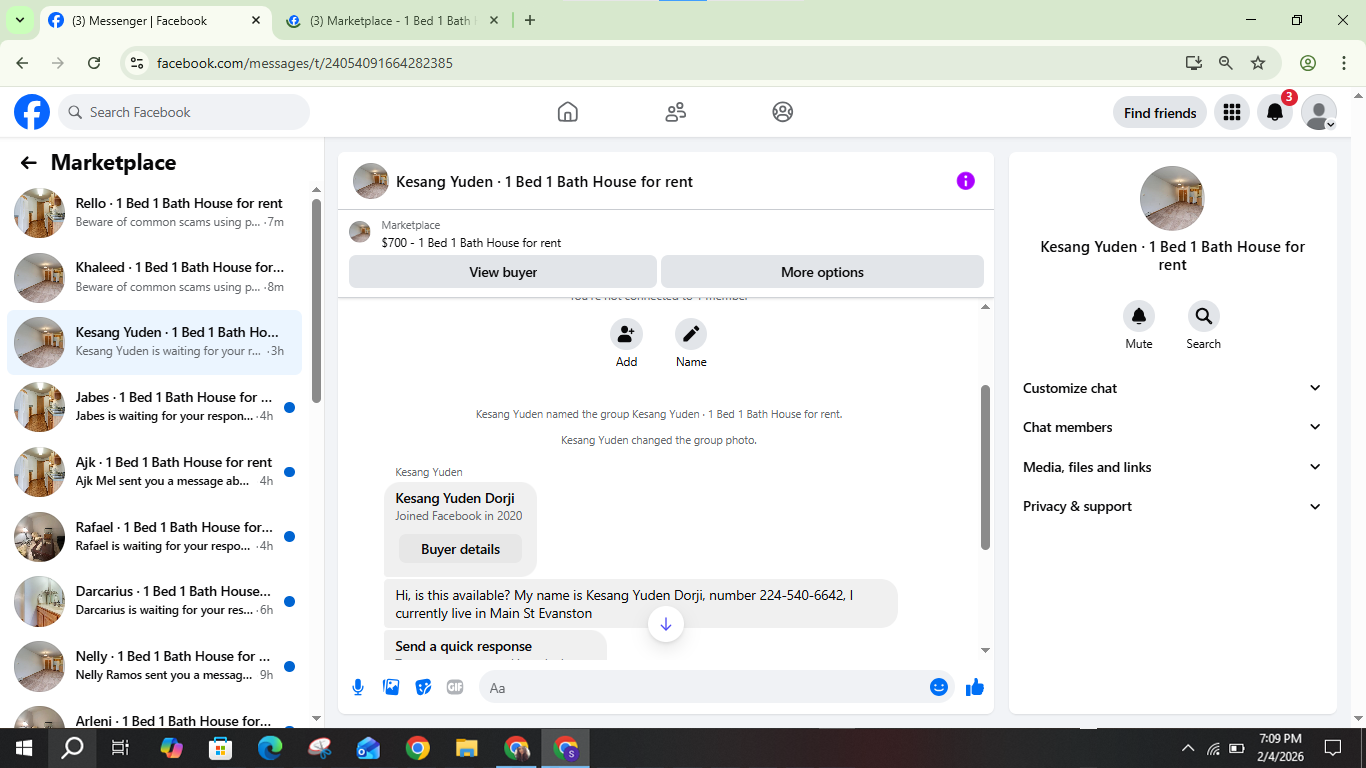Open Rello conversation in list
Screen dimensions: 1366x768
(x=155, y=212)
